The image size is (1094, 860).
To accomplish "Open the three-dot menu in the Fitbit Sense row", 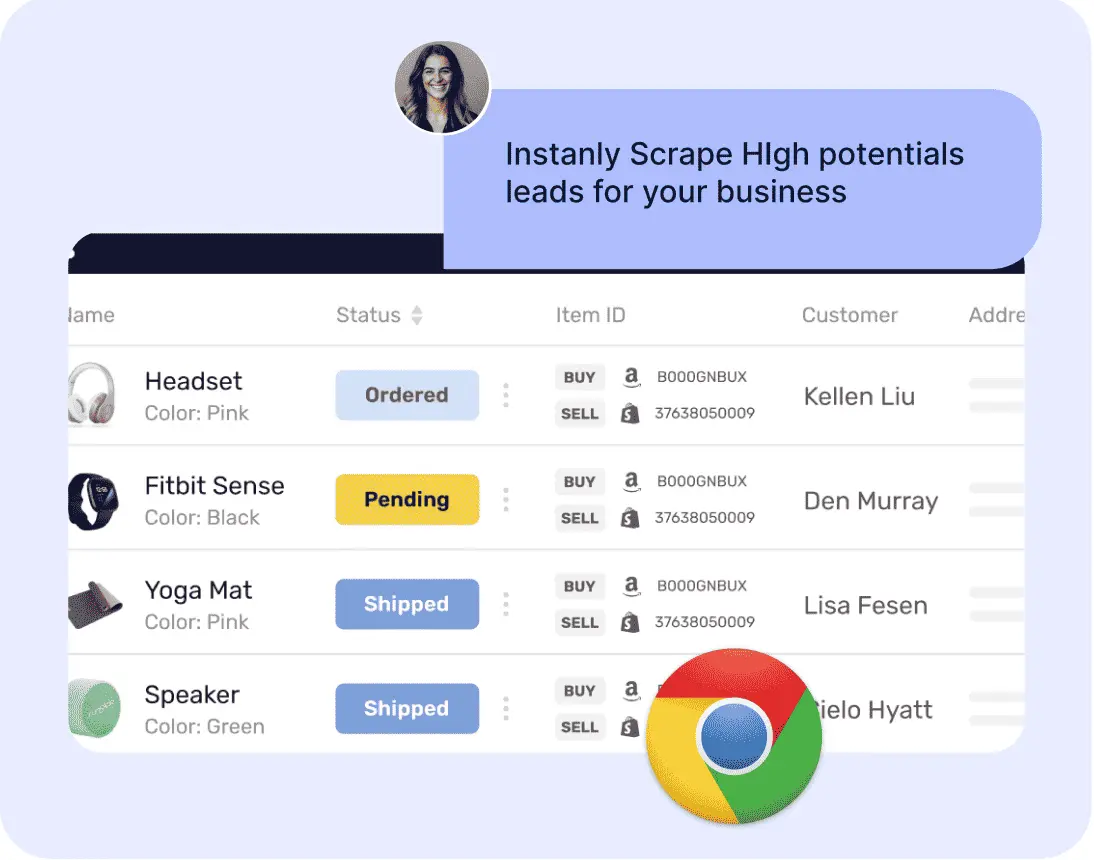I will point(506,499).
